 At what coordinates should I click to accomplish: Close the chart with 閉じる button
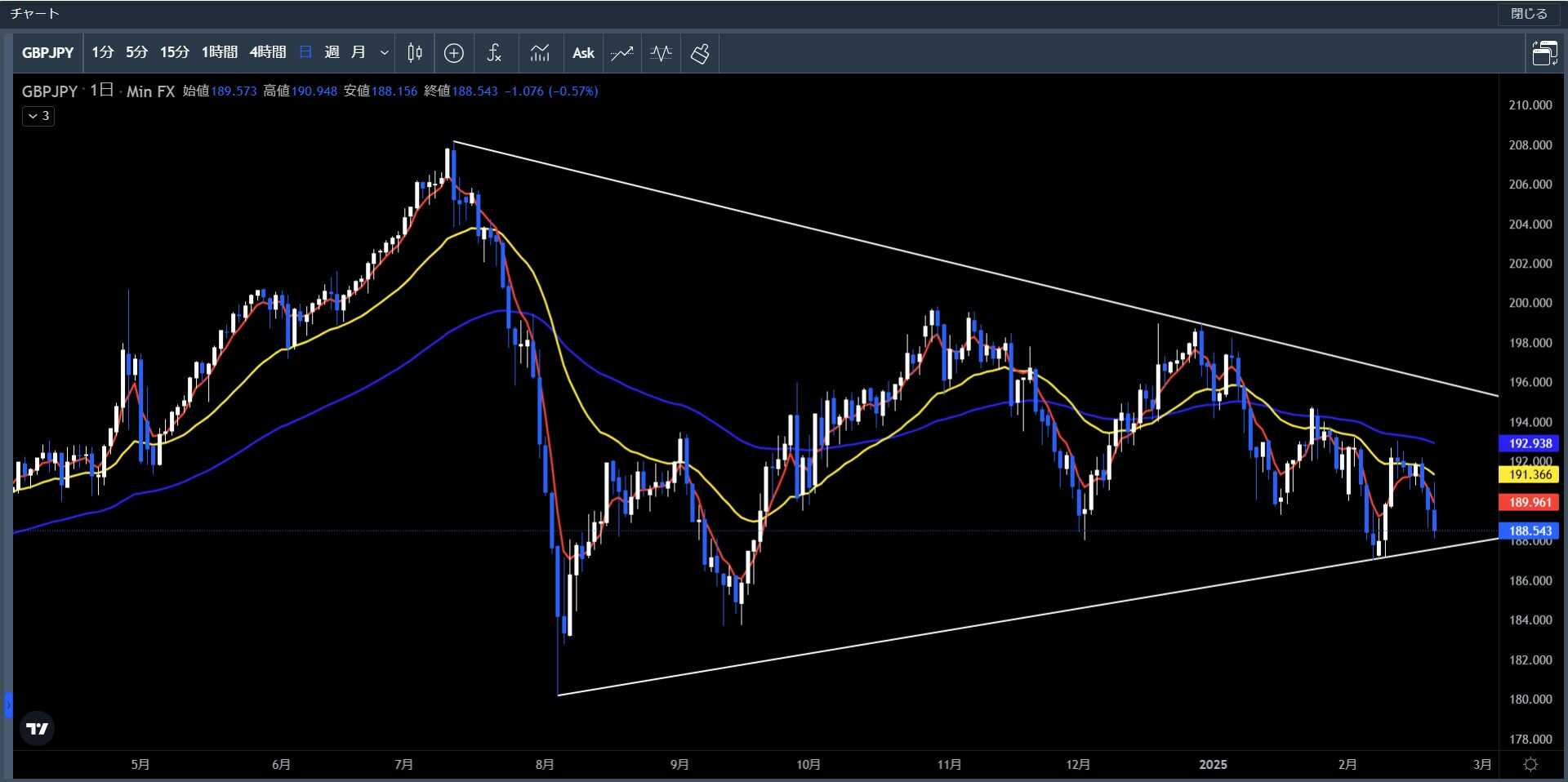coord(1528,14)
